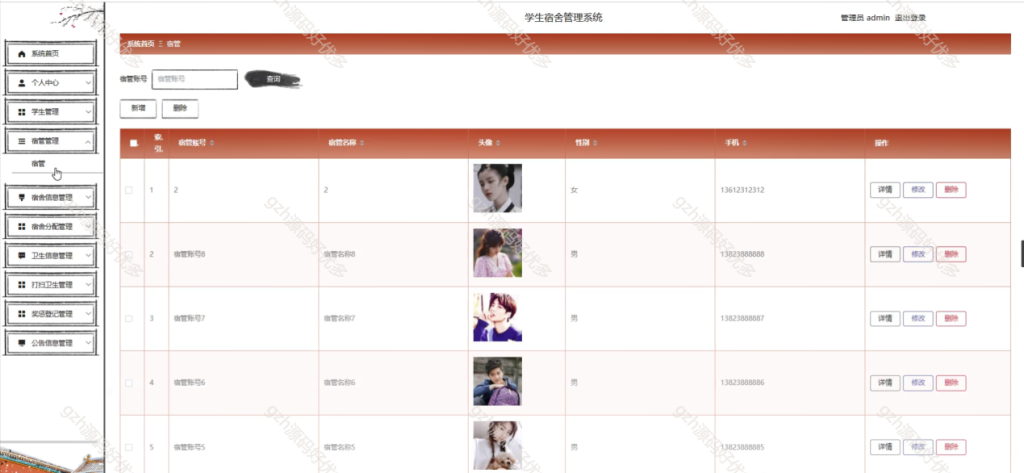Toggle the select-all checkbox in table header
1024x473 pixels.
point(134,144)
